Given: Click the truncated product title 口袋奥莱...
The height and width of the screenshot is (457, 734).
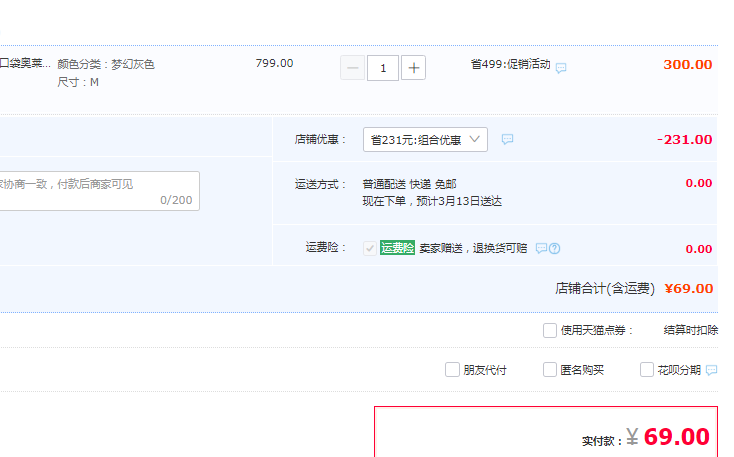Looking at the screenshot, I should pos(25,64).
